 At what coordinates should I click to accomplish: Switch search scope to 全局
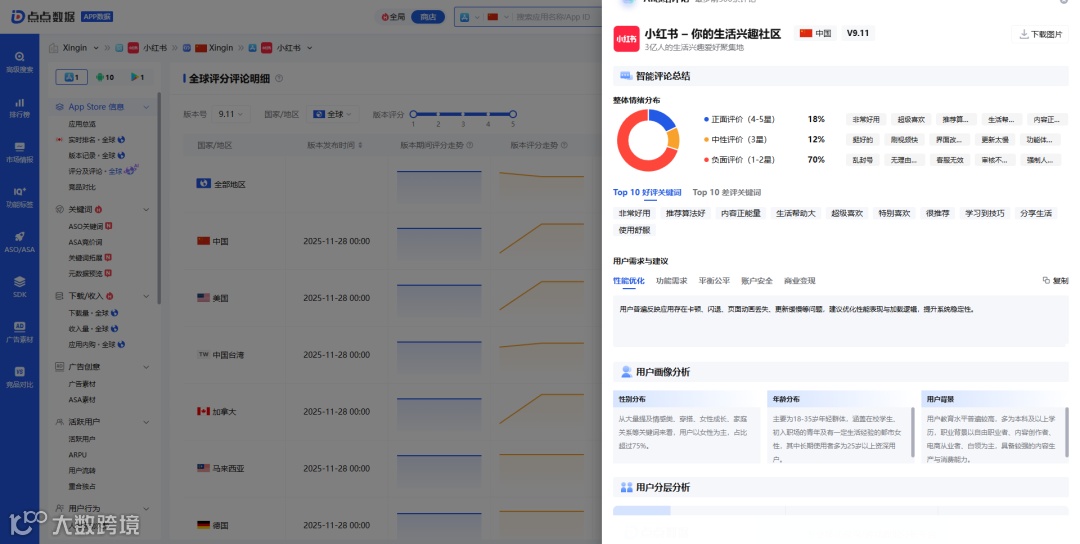coord(393,17)
